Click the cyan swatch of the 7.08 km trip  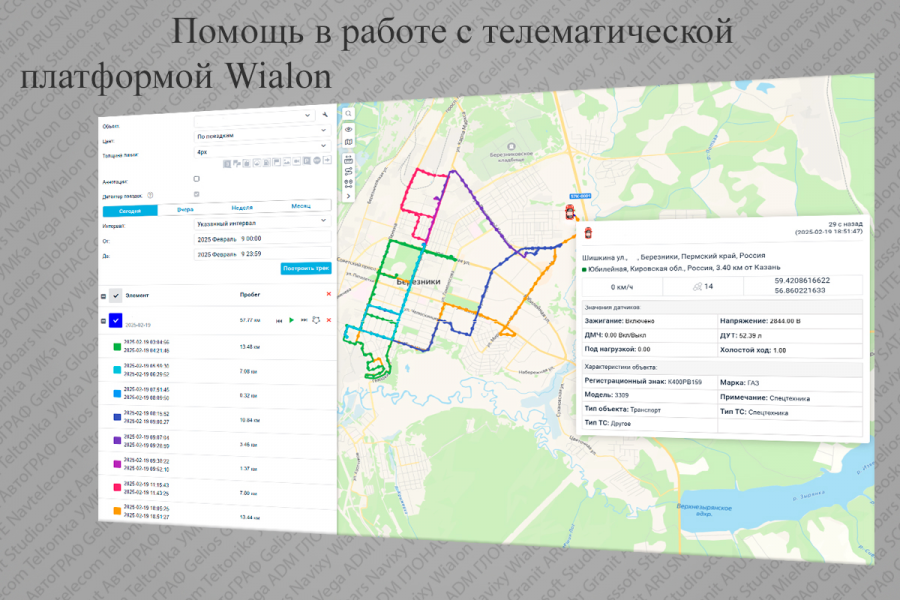click(x=117, y=370)
